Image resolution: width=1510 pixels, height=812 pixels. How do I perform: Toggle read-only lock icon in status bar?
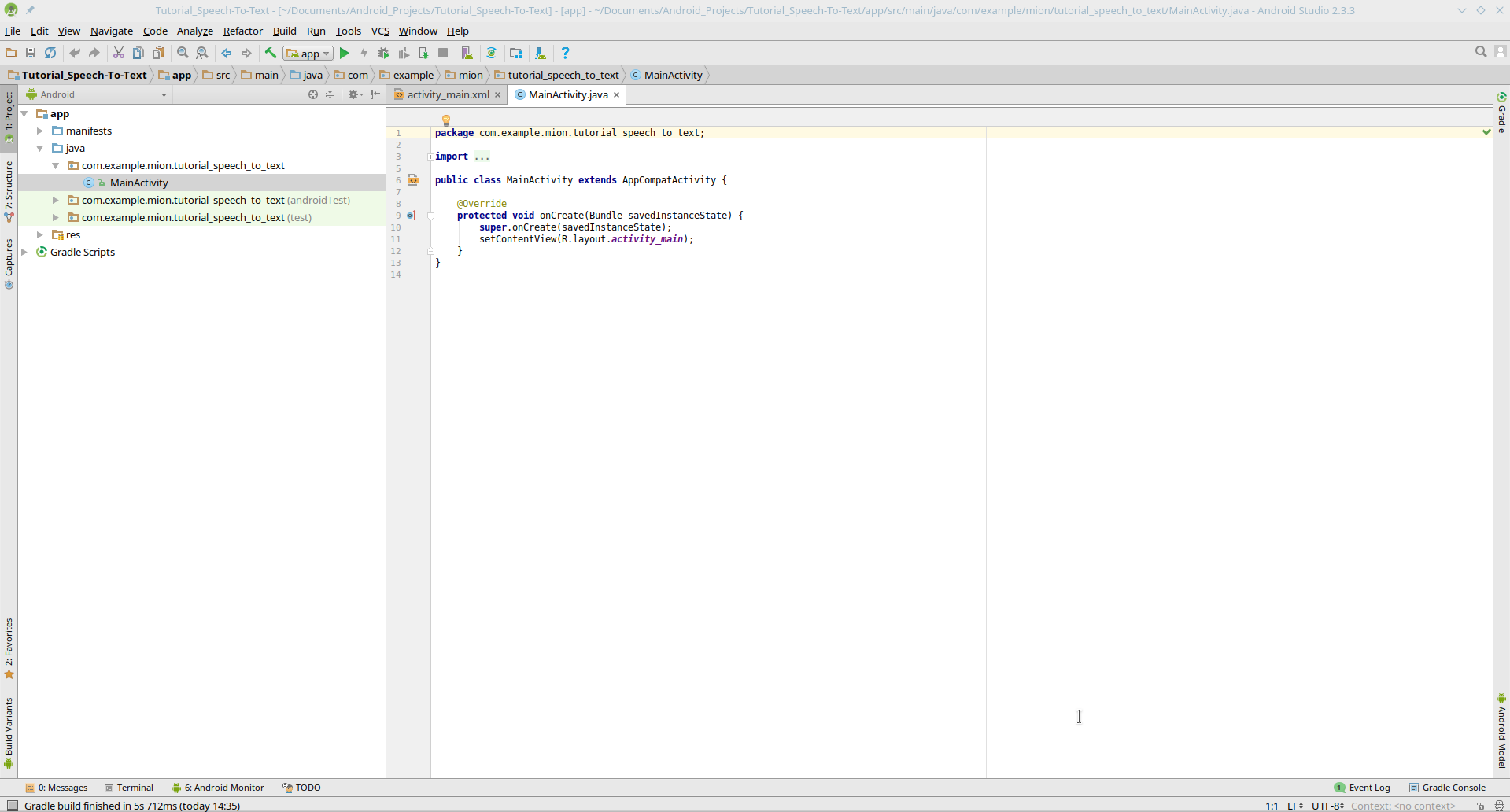[1480, 806]
